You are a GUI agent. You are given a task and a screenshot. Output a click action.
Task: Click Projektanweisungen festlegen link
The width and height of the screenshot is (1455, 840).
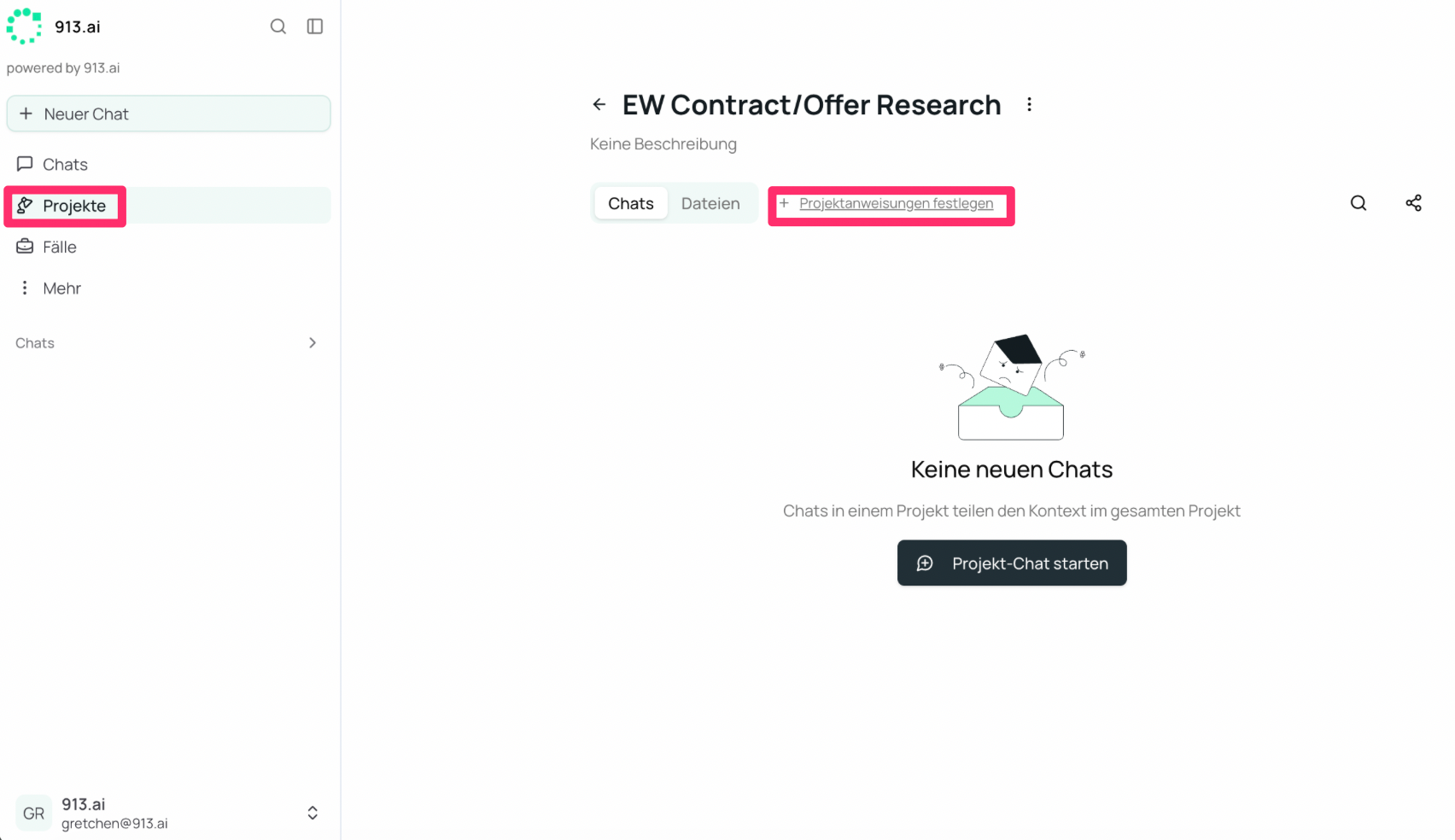click(x=896, y=203)
